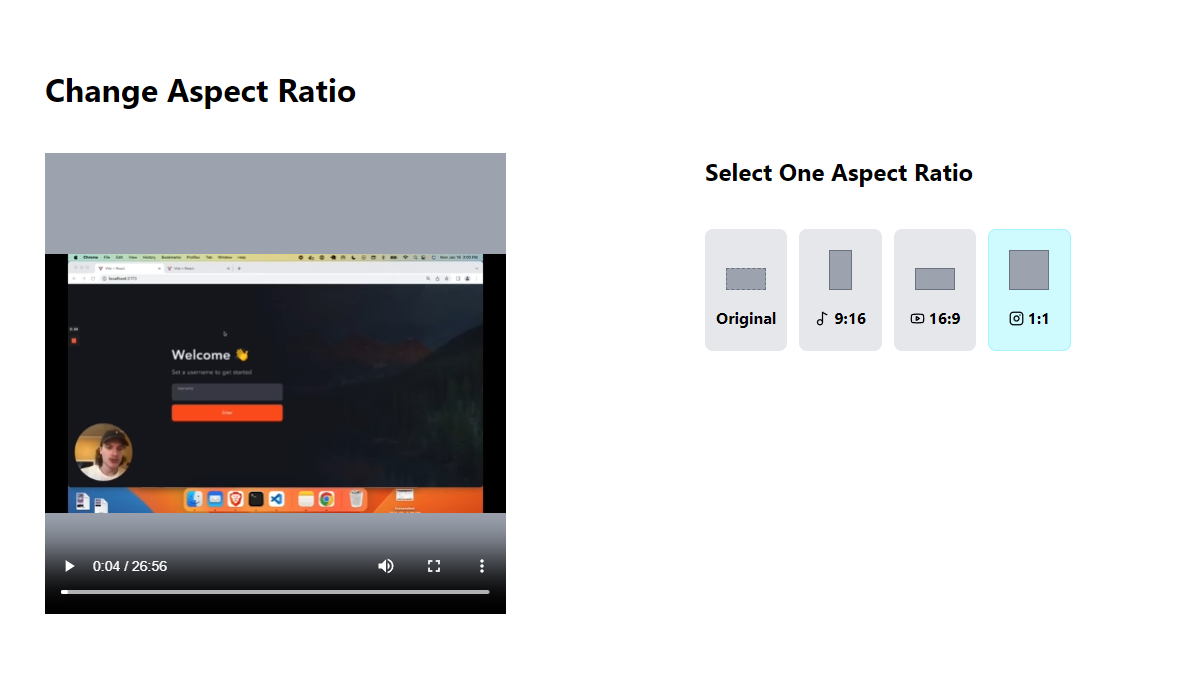Viewport: 1191px width, 691px height.
Task: Click the music note icon on the 9:16 card
Action: 824,318
